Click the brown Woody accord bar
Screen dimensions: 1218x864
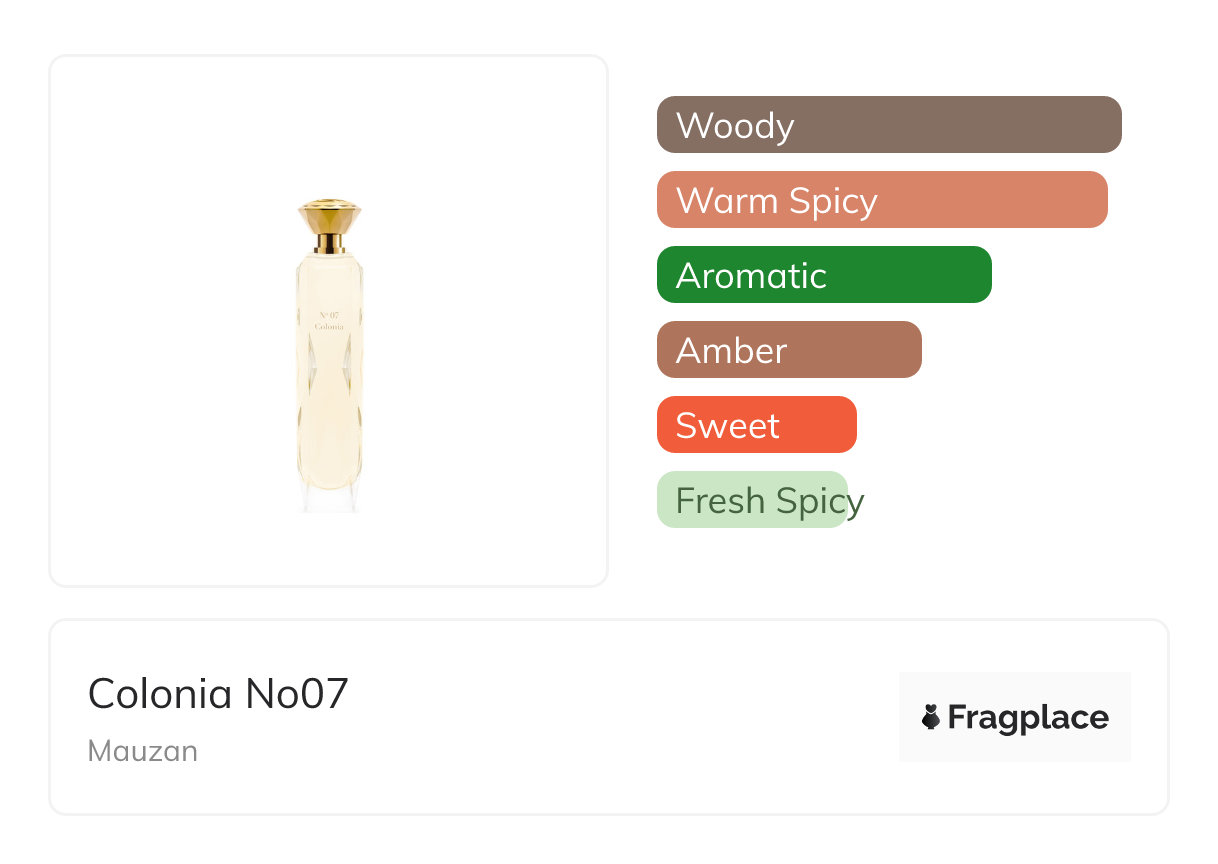tap(888, 125)
